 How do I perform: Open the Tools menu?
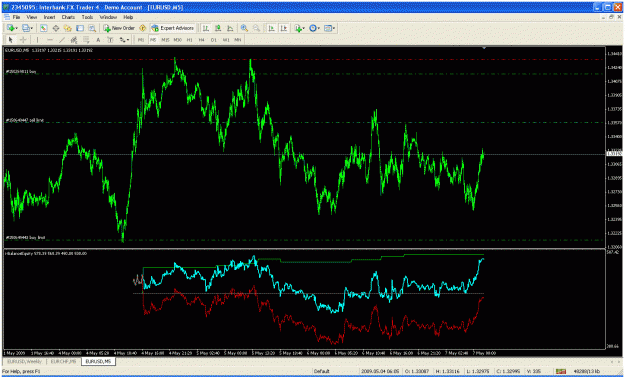point(87,17)
